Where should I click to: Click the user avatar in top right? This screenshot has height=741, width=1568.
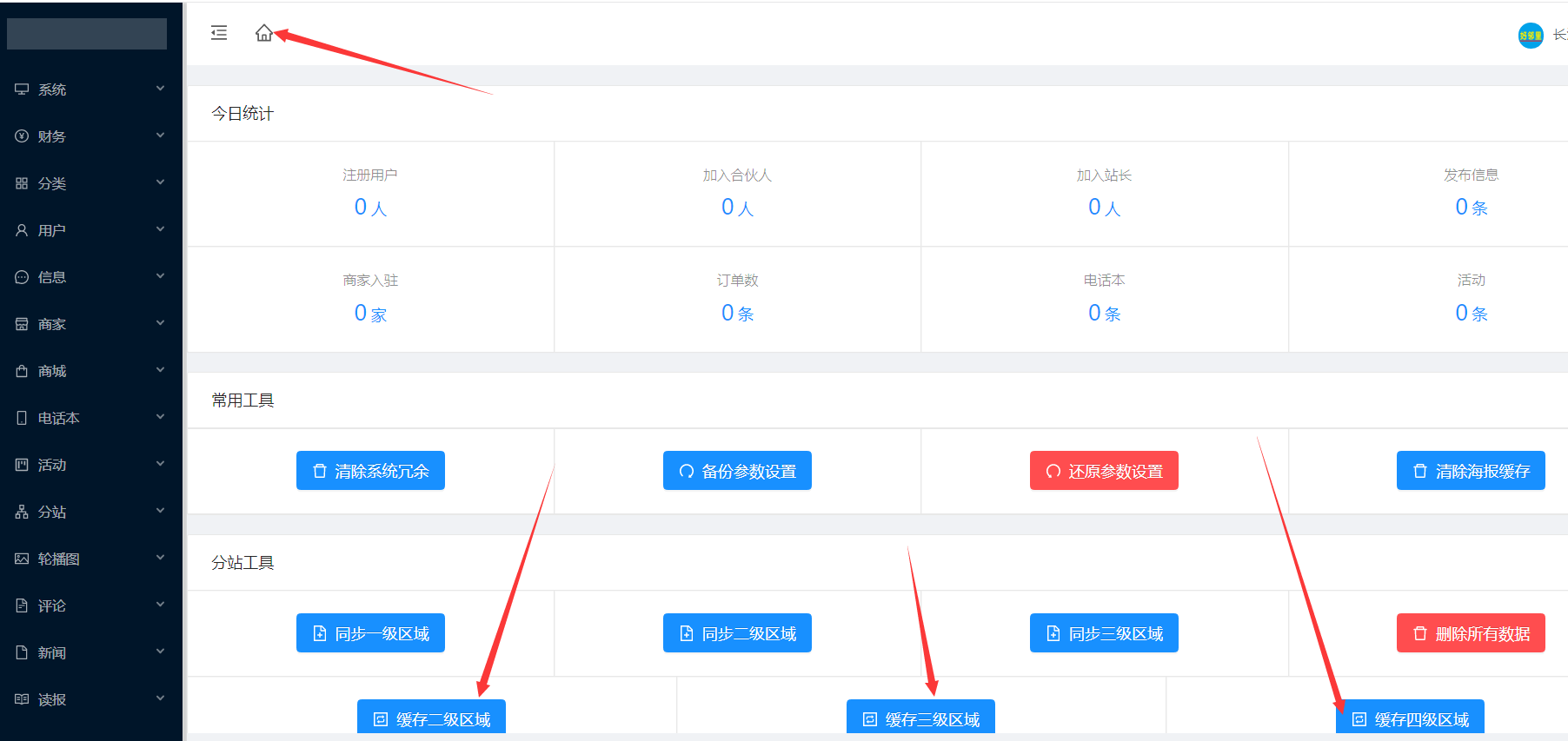[x=1530, y=36]
